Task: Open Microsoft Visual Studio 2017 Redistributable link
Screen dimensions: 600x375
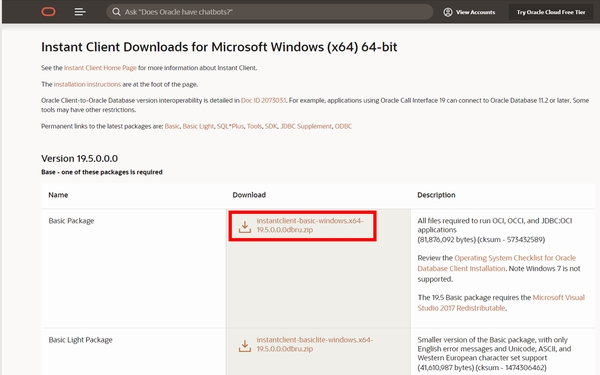Action: (501, 303)
